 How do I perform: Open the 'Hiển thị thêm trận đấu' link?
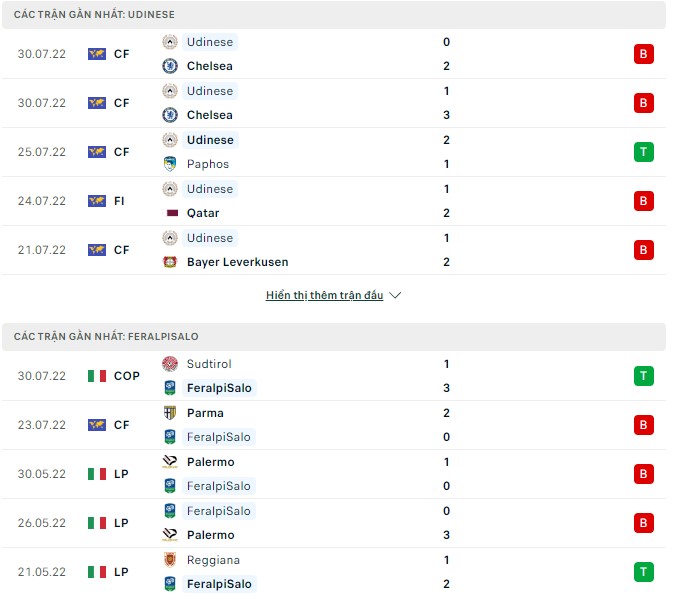point(324,296)
